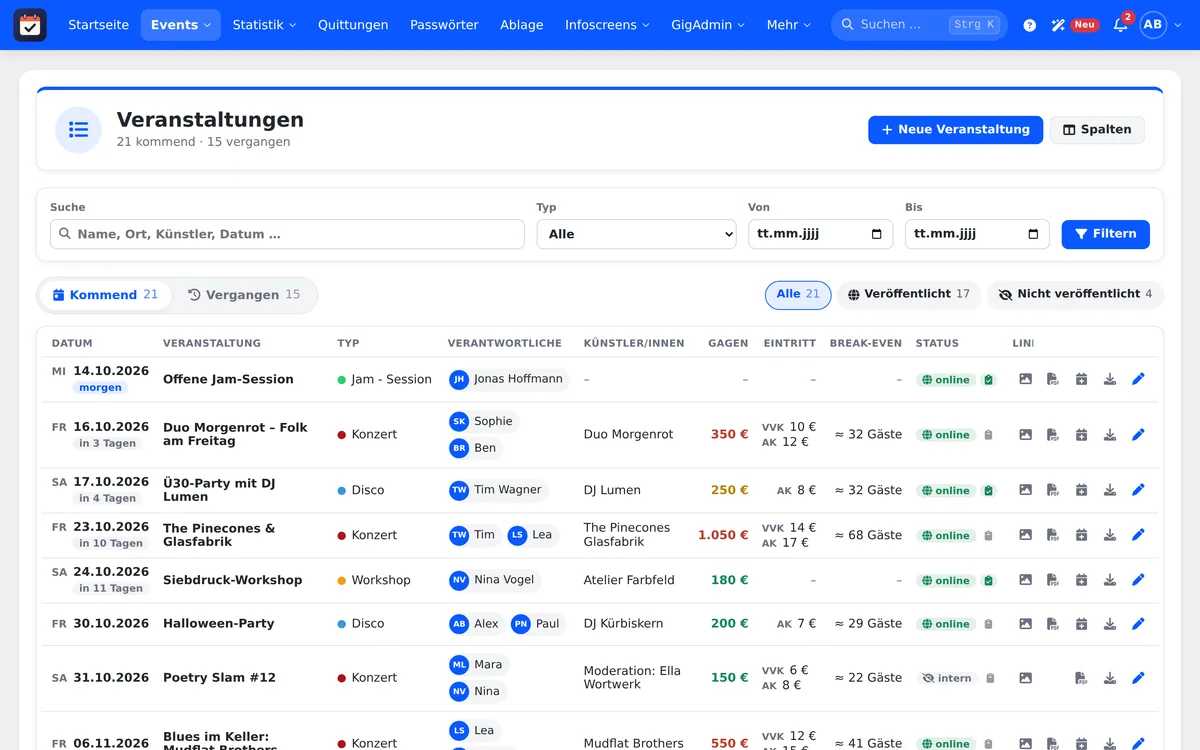
Task: Toggle grey clipboard for Duo Morgenrot
Action: point(989,435)
